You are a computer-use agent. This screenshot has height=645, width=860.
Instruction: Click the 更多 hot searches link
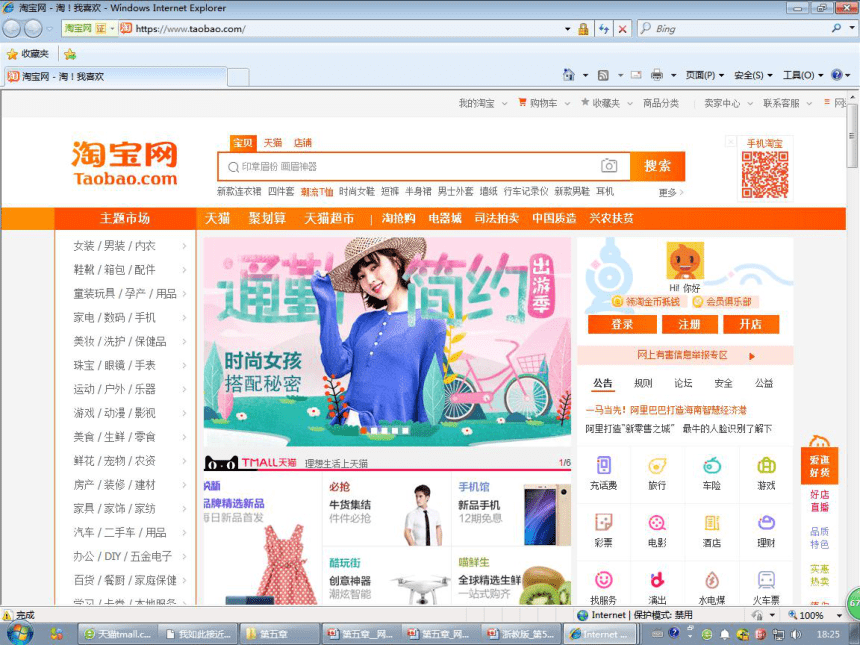coord(671,193)
